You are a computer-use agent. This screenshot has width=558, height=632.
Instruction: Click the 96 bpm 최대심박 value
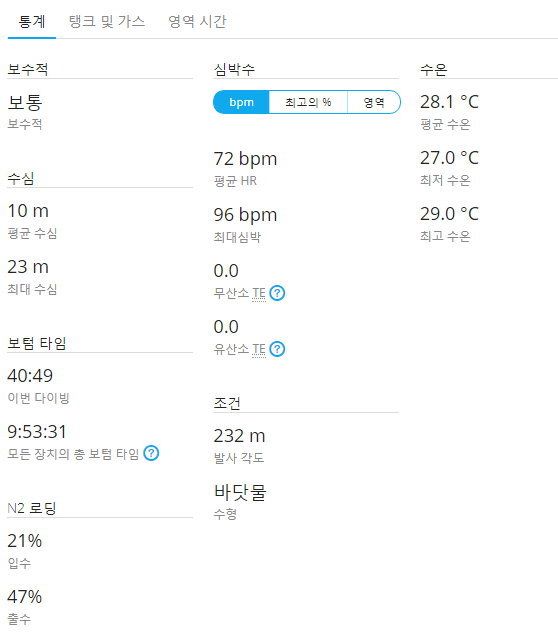pyautogui.click(x=245, y=215)
